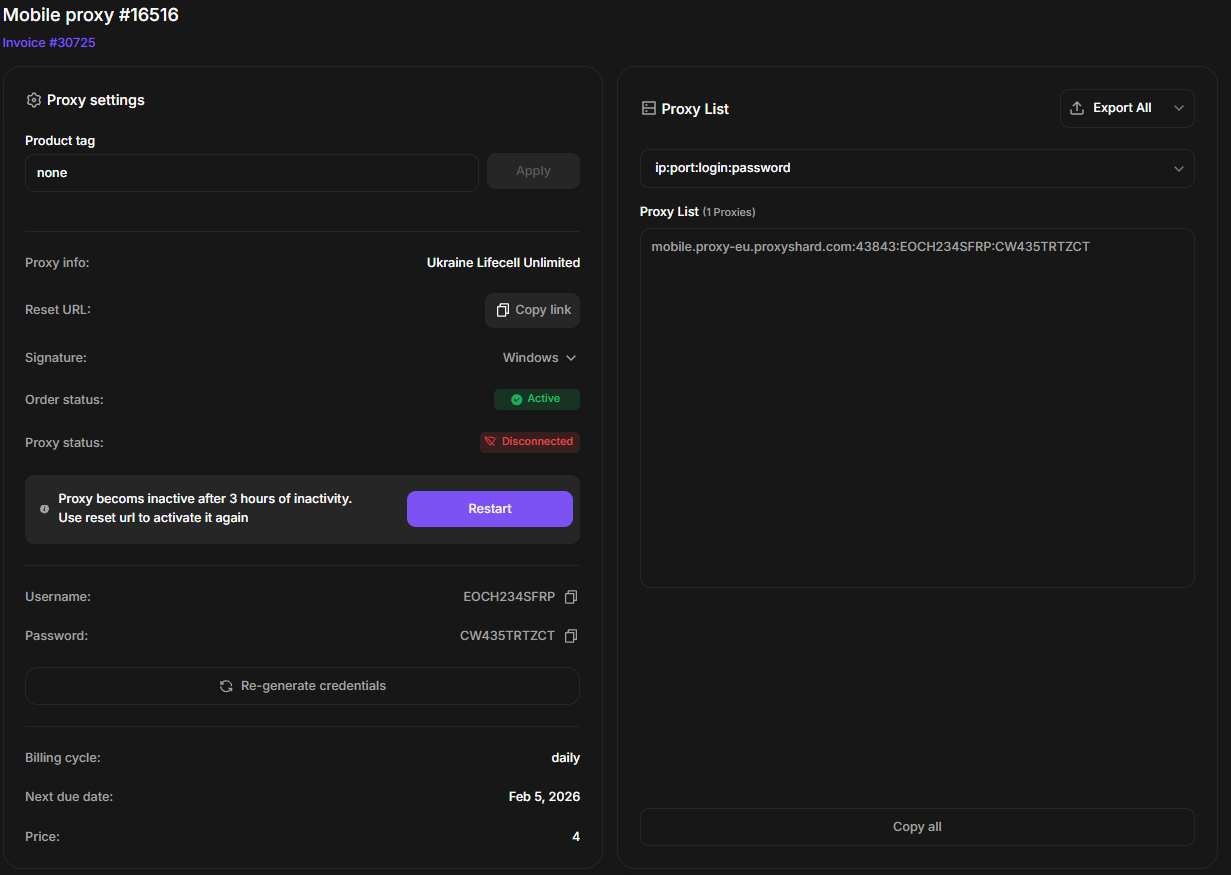Open the ip:port:login:password format dropdown
The width and height of the screenshot is (1231, 875).
pos(916,168)
